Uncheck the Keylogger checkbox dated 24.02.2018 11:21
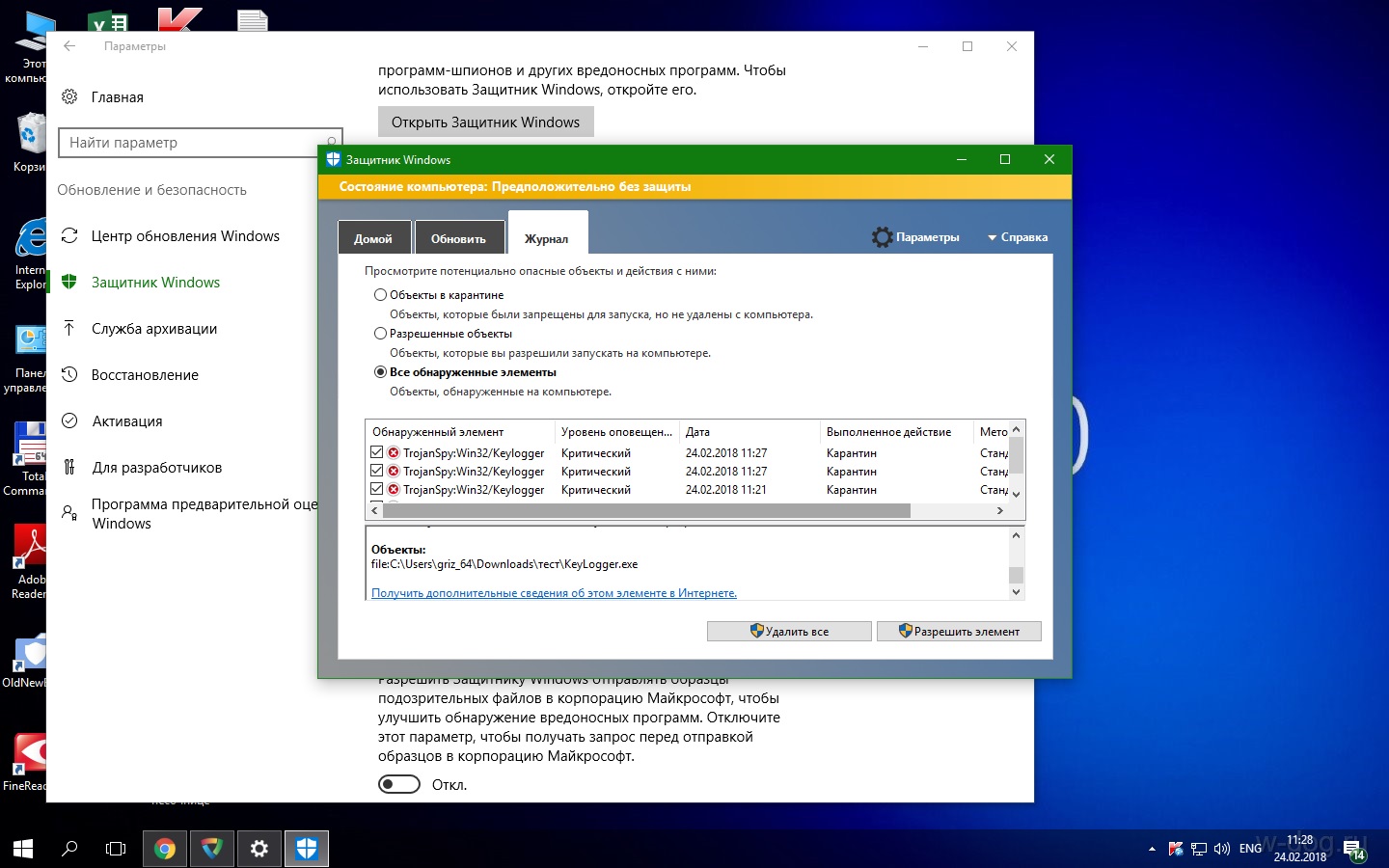Screen dimensions: 1389x868 point(377,489)
